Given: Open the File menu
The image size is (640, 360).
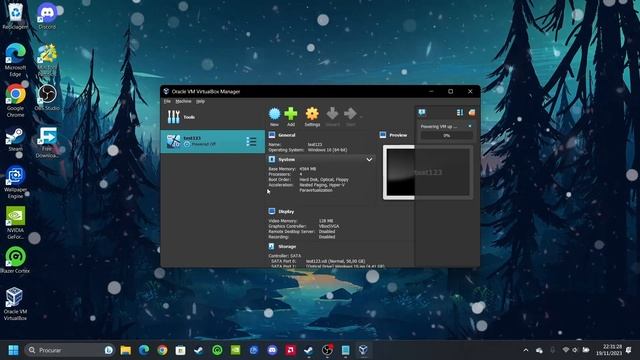Looking at the screenshot, I should (x=167, y=101).
